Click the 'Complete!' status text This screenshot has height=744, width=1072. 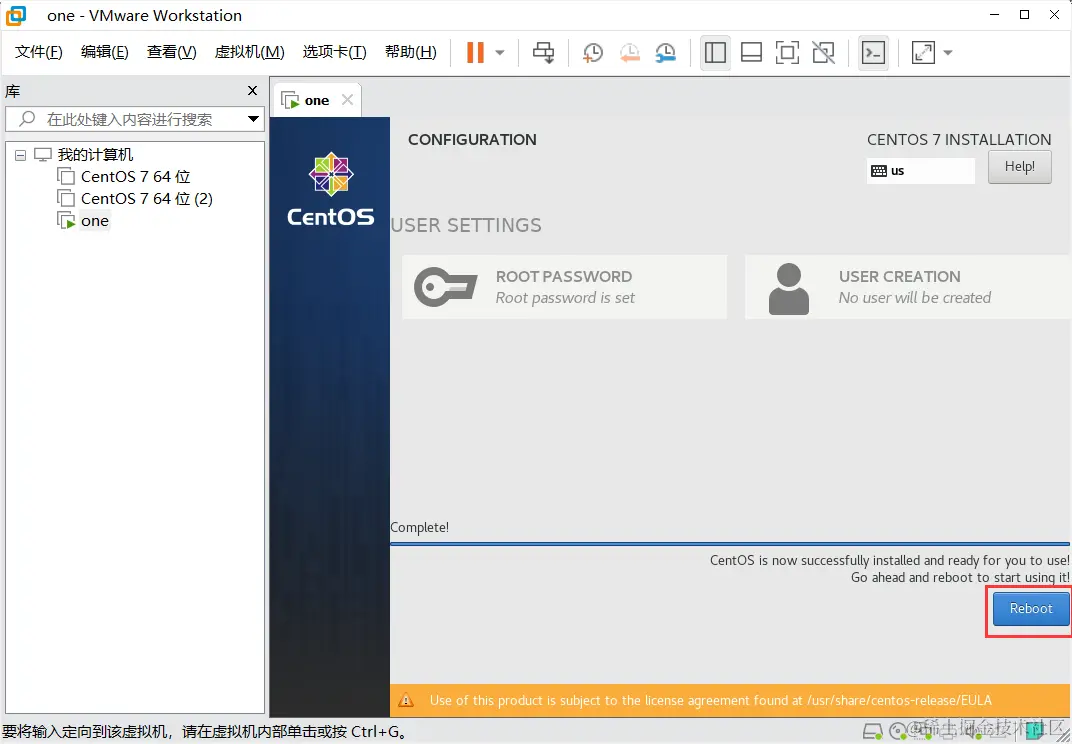click(420, 527)
